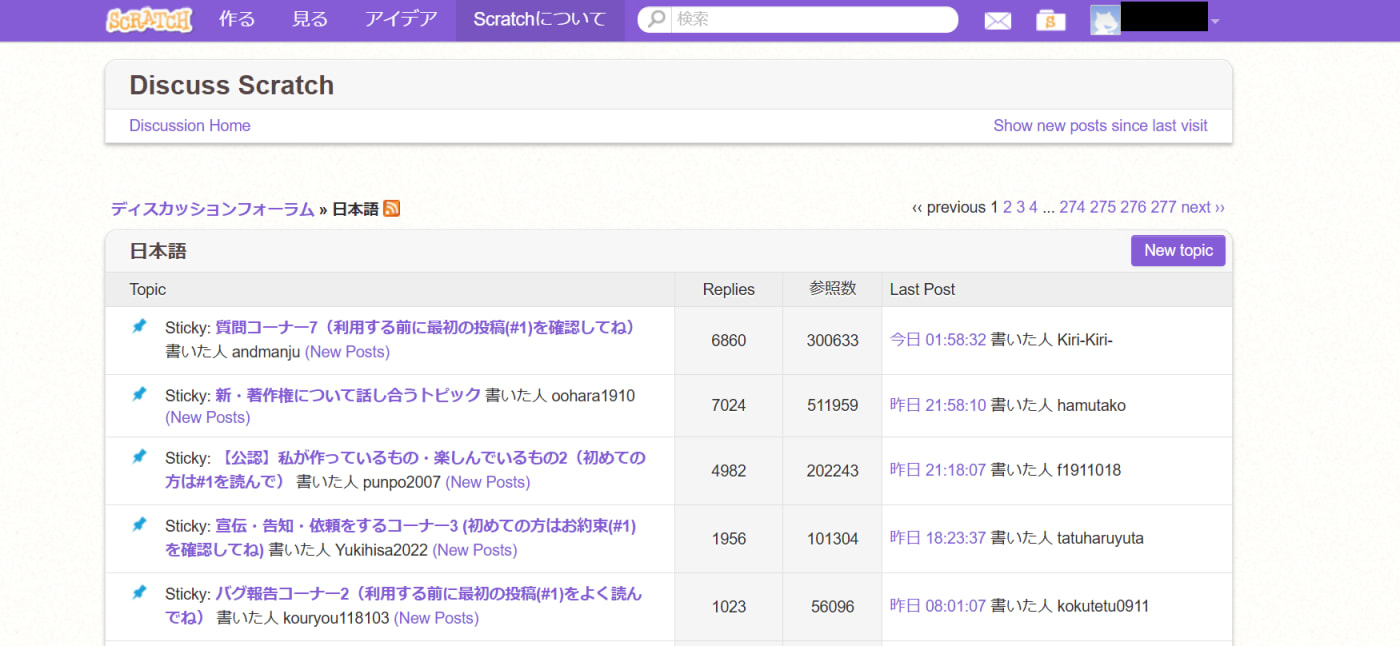Image resolution: width=1400 pixels, height=646 pixels.
Task: Go to page 3 of topics
Action: [x=1021, y=207]
